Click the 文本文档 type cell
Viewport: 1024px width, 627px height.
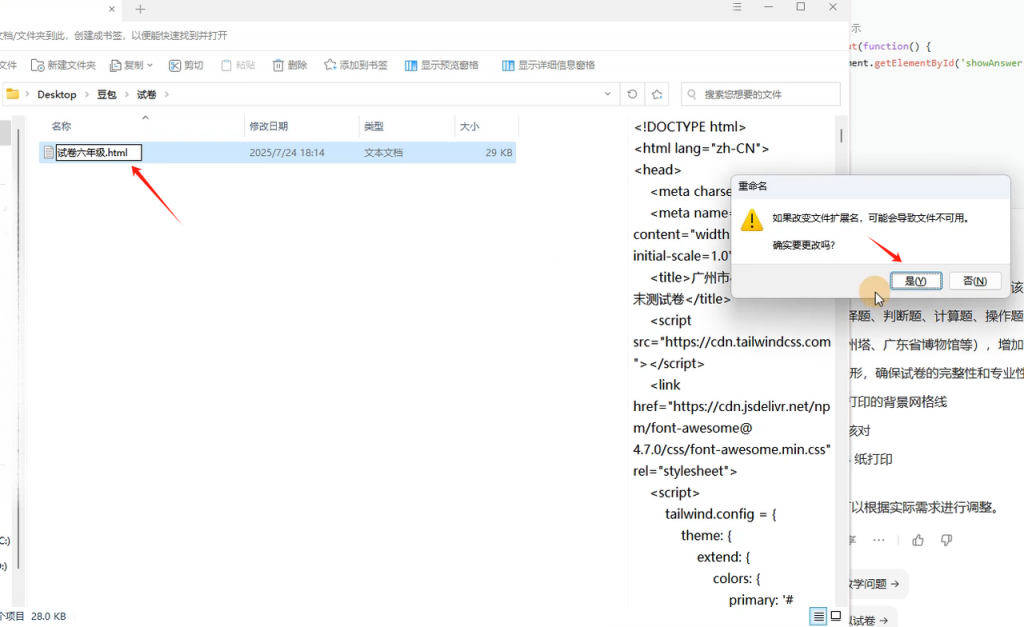tap(383, 152)
